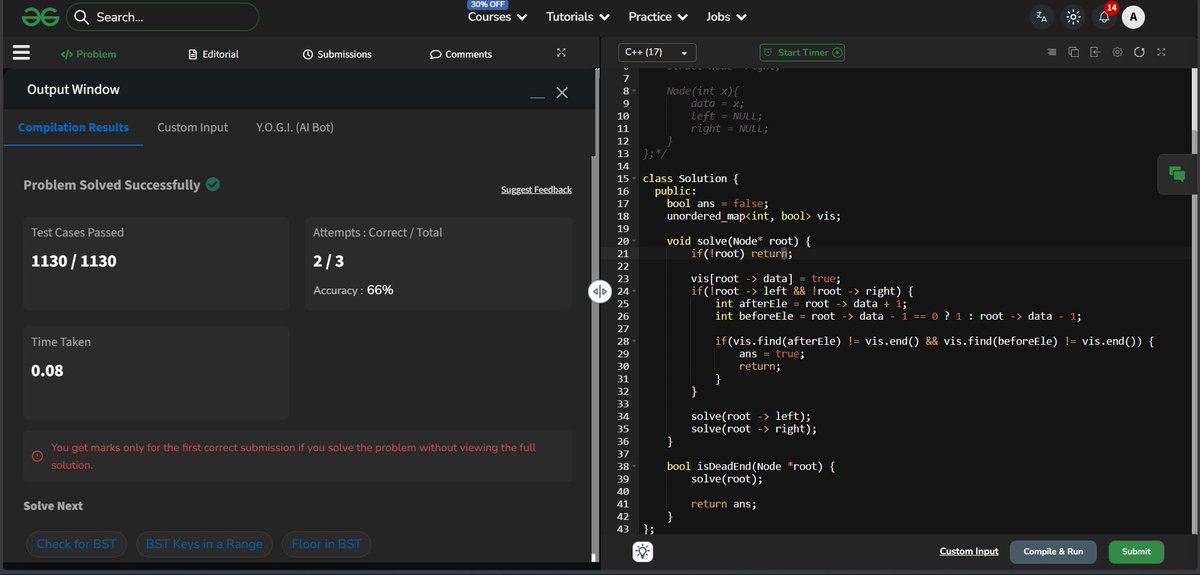The image size is (1200, 575).
Task: Expand the Tutorials dropdown menu
Action: tap(578, 17)
